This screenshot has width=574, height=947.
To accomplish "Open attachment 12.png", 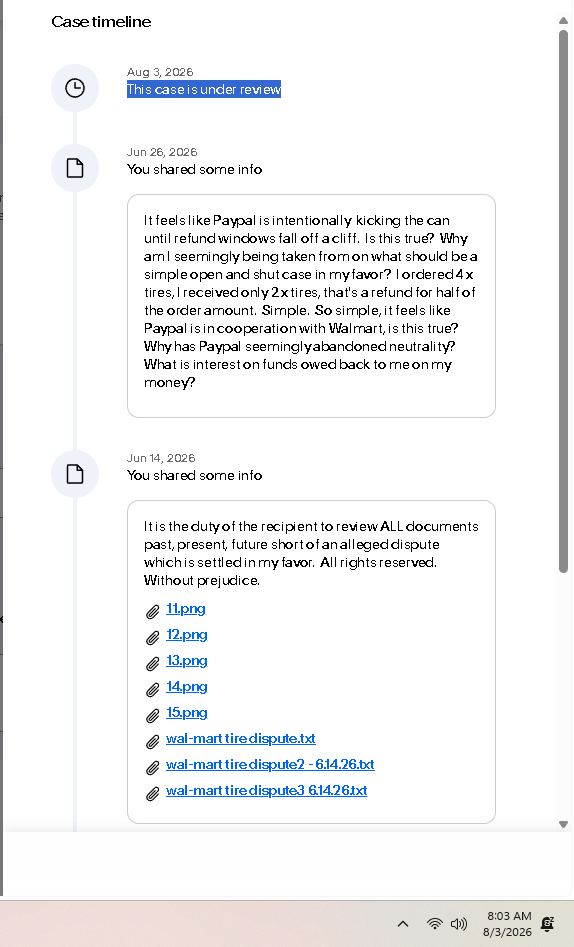I will [187, 635].
